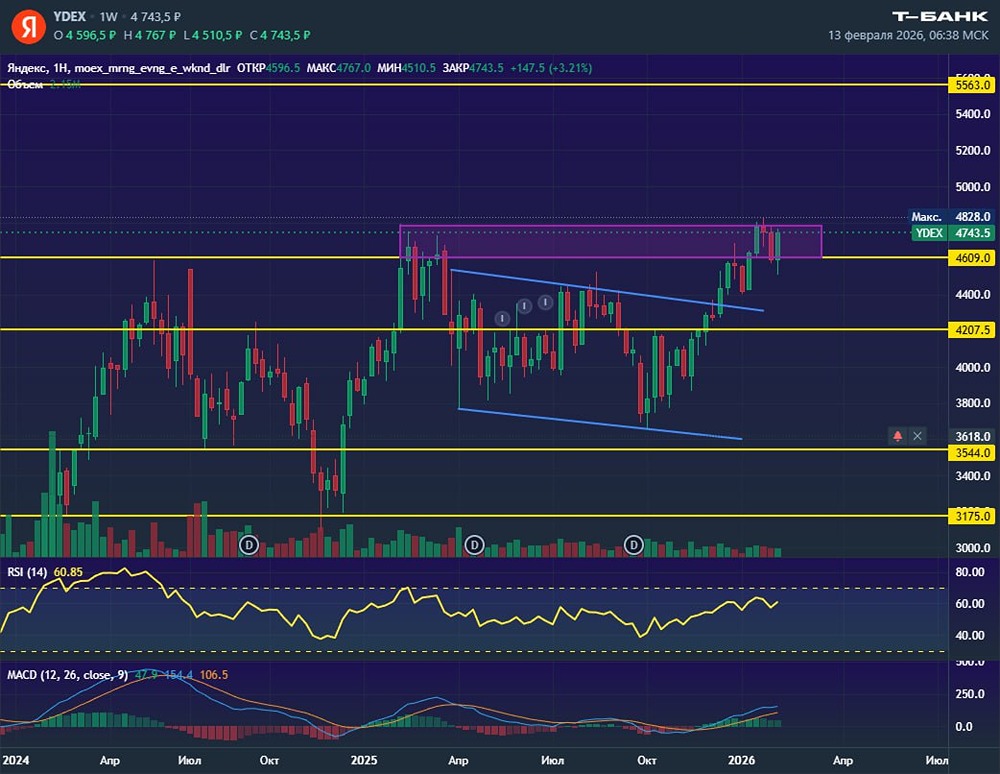Image resolution: width=1000 pixels, height=774 pixels.
Task: Click the red alert bell icon
Action: pyautogui.click(x=897, y=436)
